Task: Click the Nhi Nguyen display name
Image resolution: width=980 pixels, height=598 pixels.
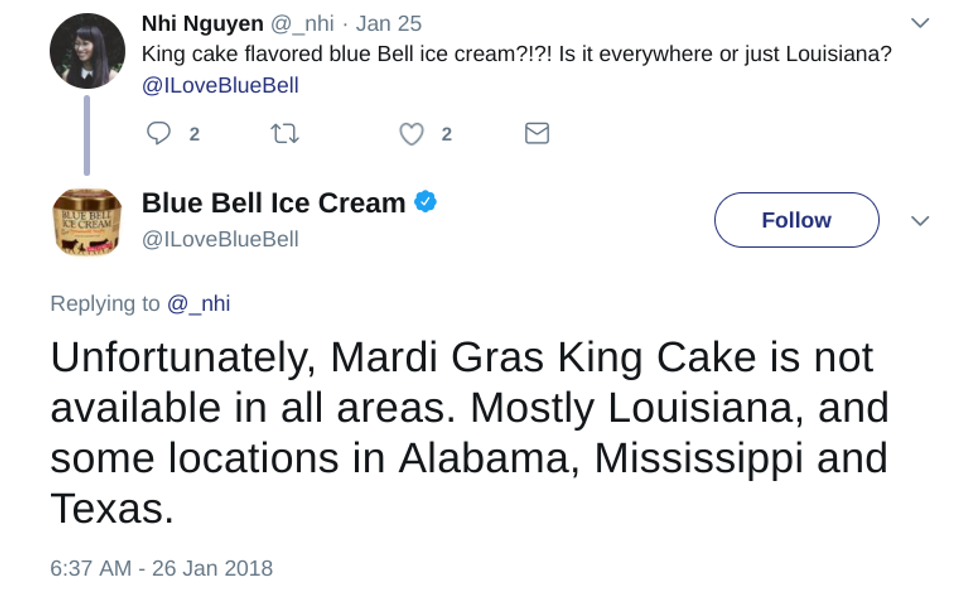Action: [202, 23]
